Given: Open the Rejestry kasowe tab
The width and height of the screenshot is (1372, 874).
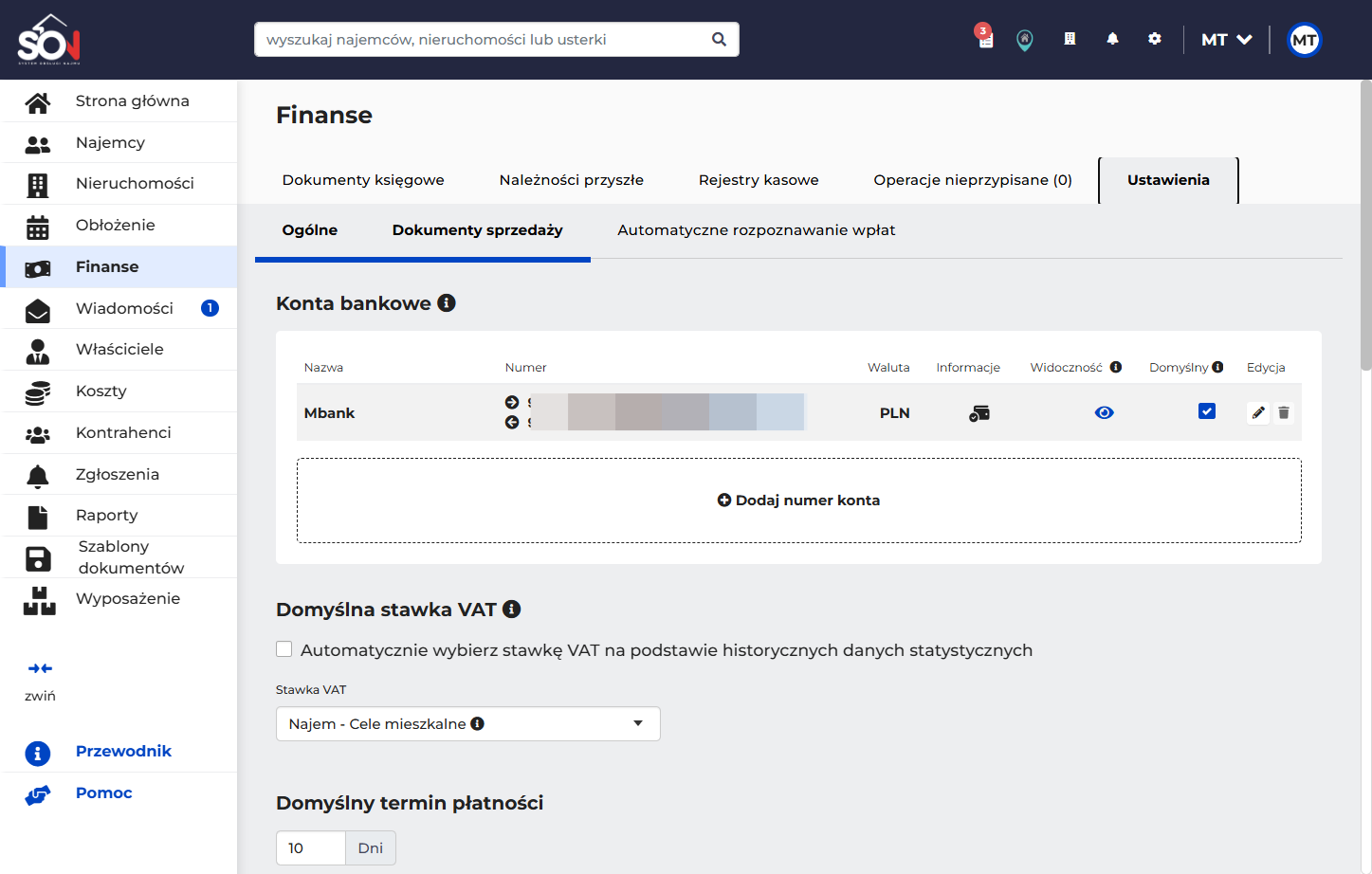Looking at the screenshot, I should point(759,180).
